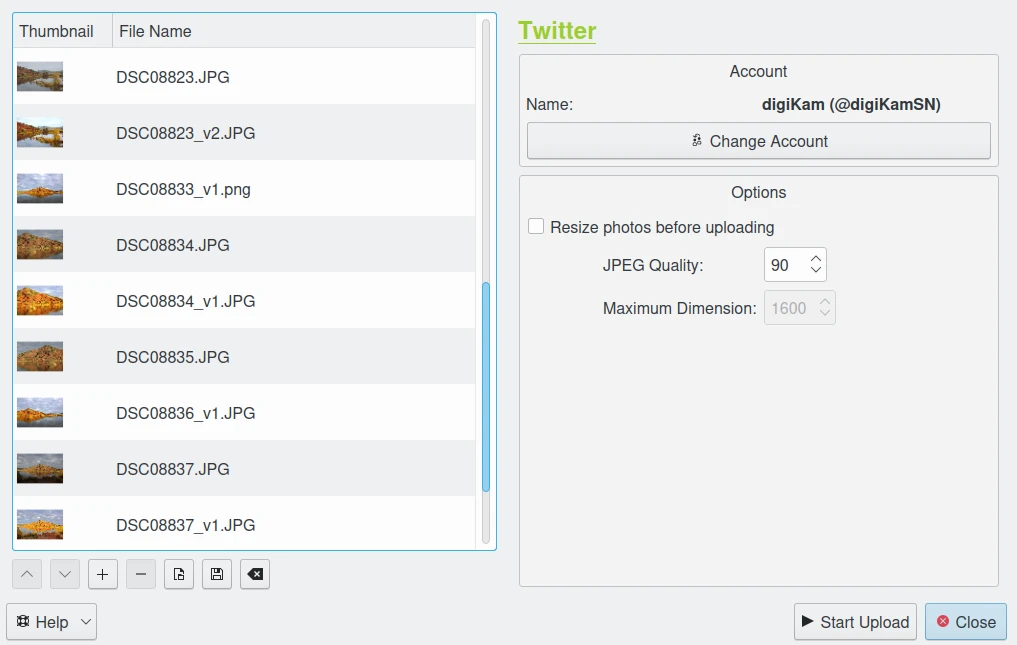
Task: Click the remove selected image minus icon
Action: click(x=141, y=574)
